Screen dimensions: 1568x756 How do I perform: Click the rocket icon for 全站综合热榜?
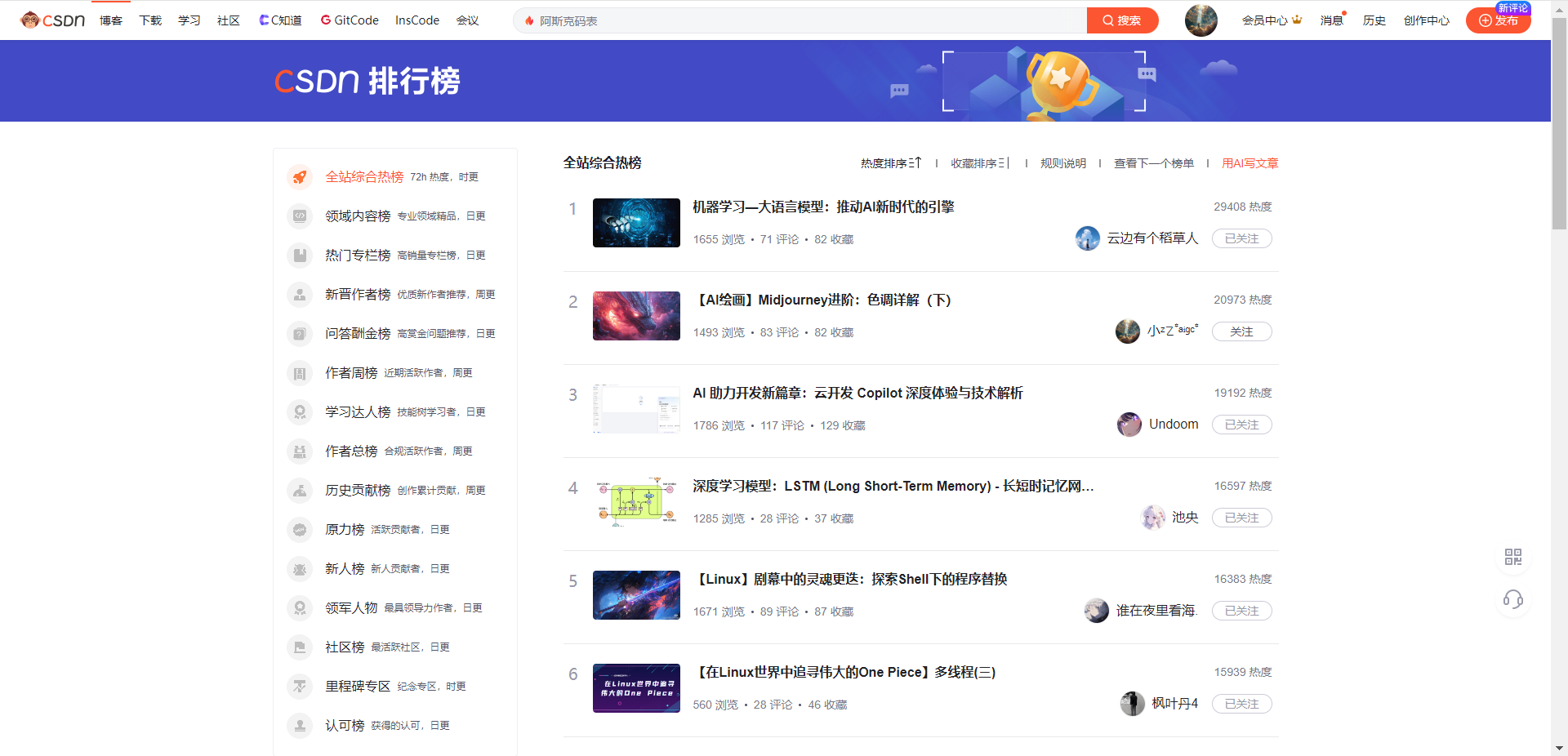pyautogui.click(x=300, y=177)
